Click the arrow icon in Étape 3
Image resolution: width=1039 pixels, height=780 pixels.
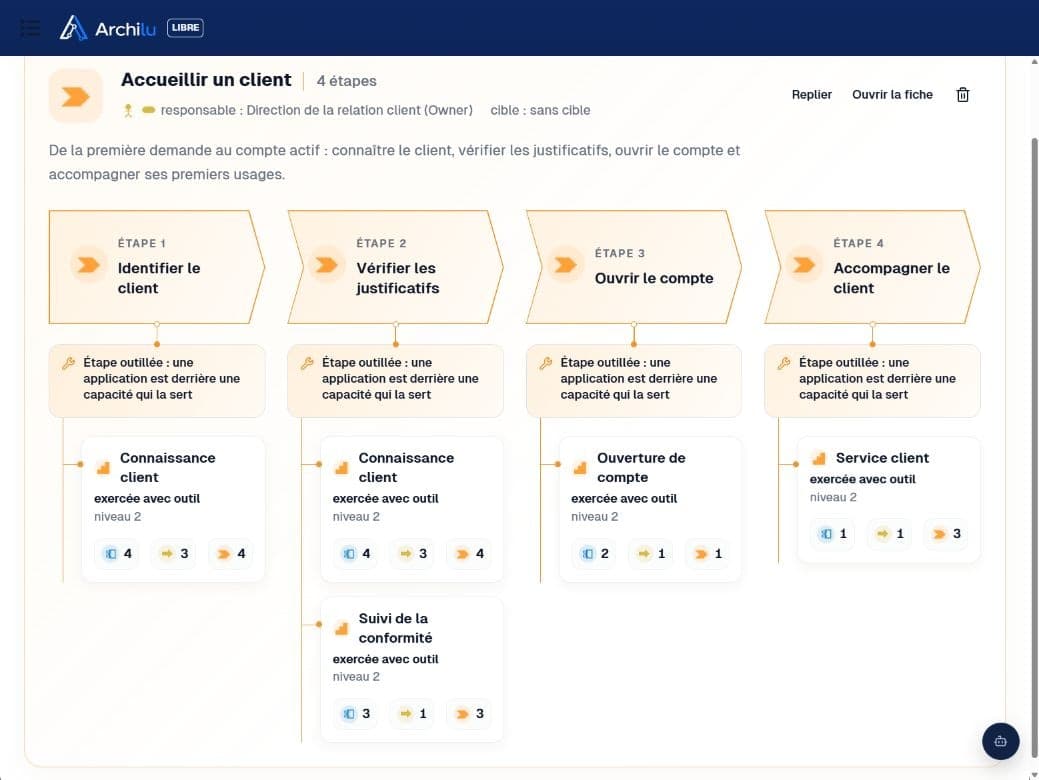(565, 265)
